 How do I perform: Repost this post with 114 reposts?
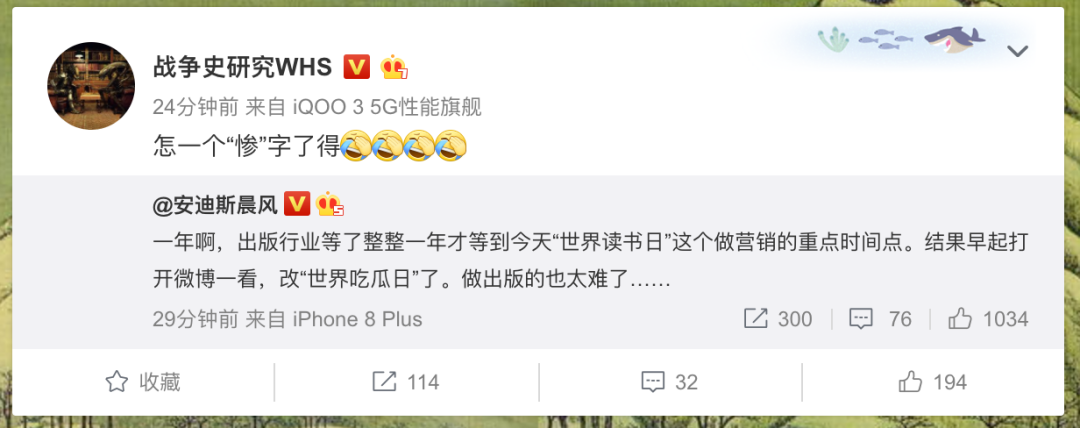(x=406, y=382)
